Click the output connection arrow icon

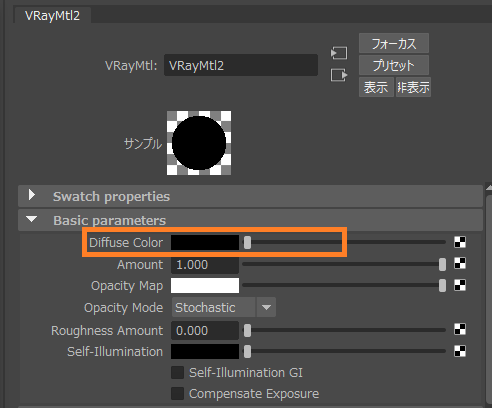339,75
